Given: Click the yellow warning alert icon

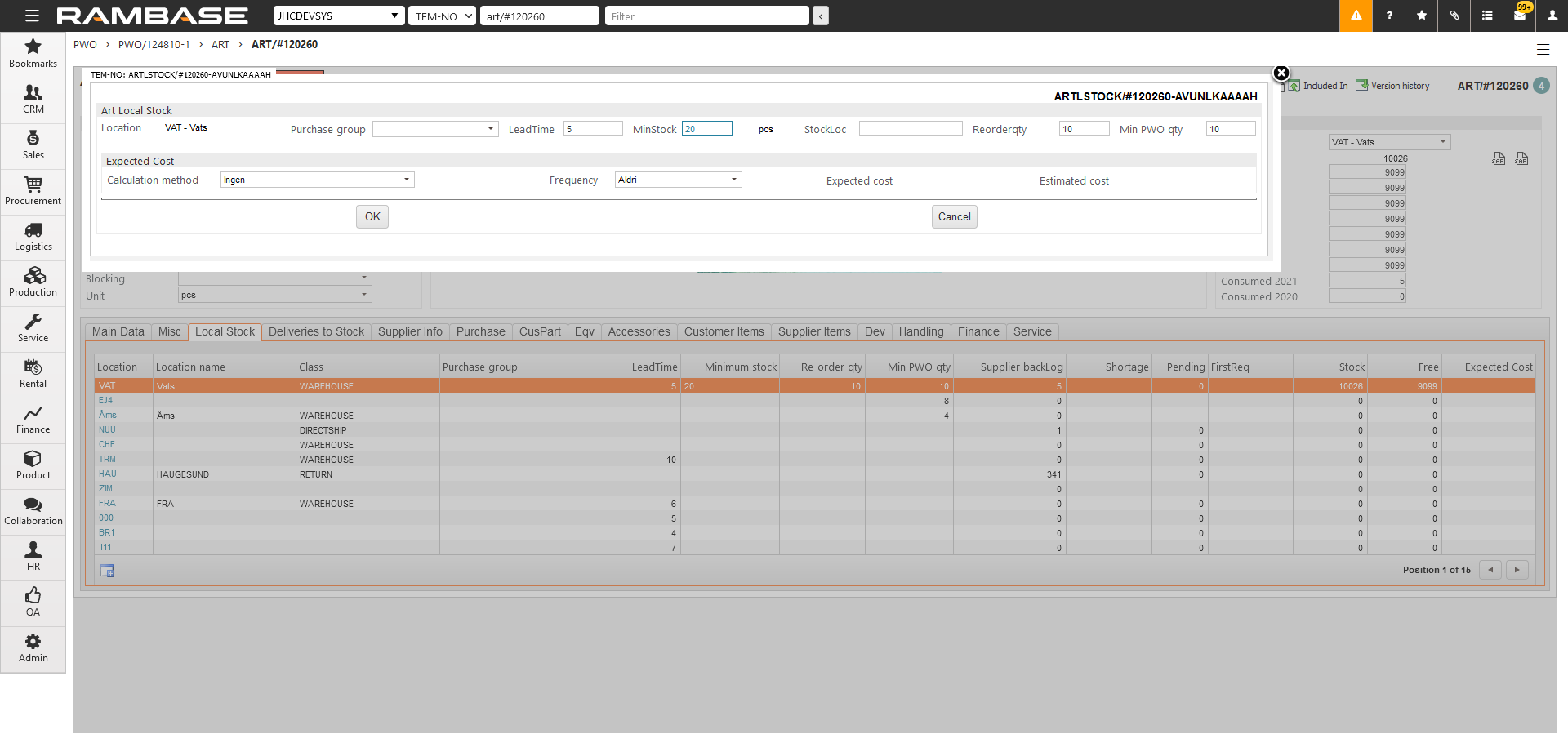Looking at the screenshot, I should pyautogui.click(x=1356, y=16).
